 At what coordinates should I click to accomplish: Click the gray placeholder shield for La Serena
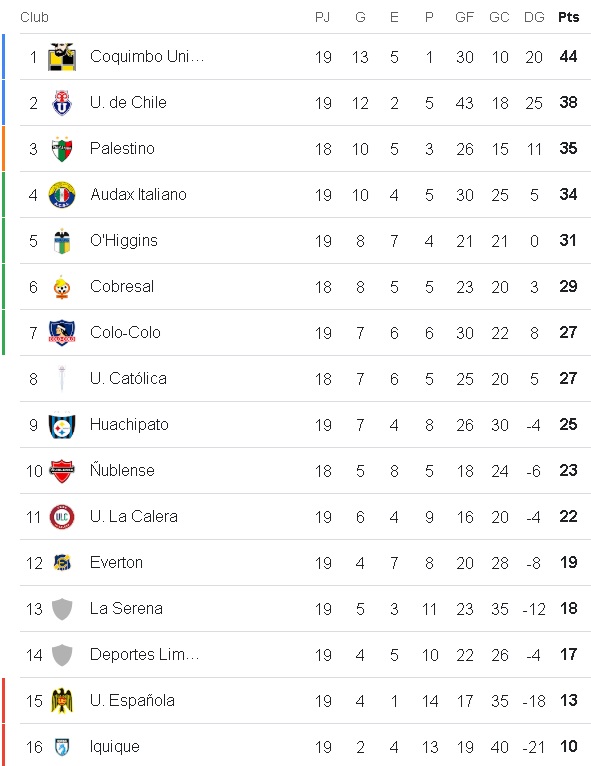coord(62,609)
